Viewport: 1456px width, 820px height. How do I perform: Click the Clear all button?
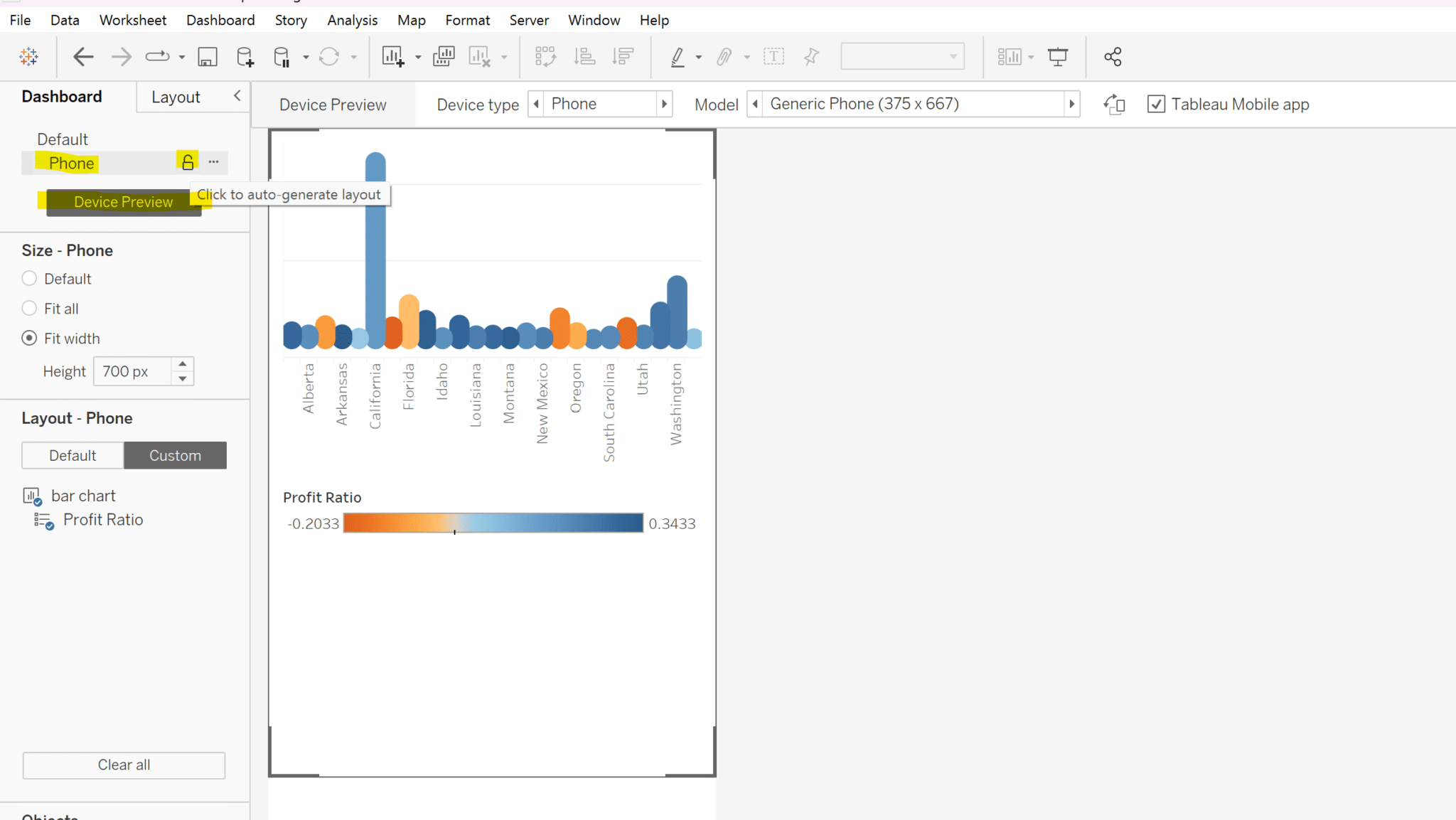click(x=123, y=765)
